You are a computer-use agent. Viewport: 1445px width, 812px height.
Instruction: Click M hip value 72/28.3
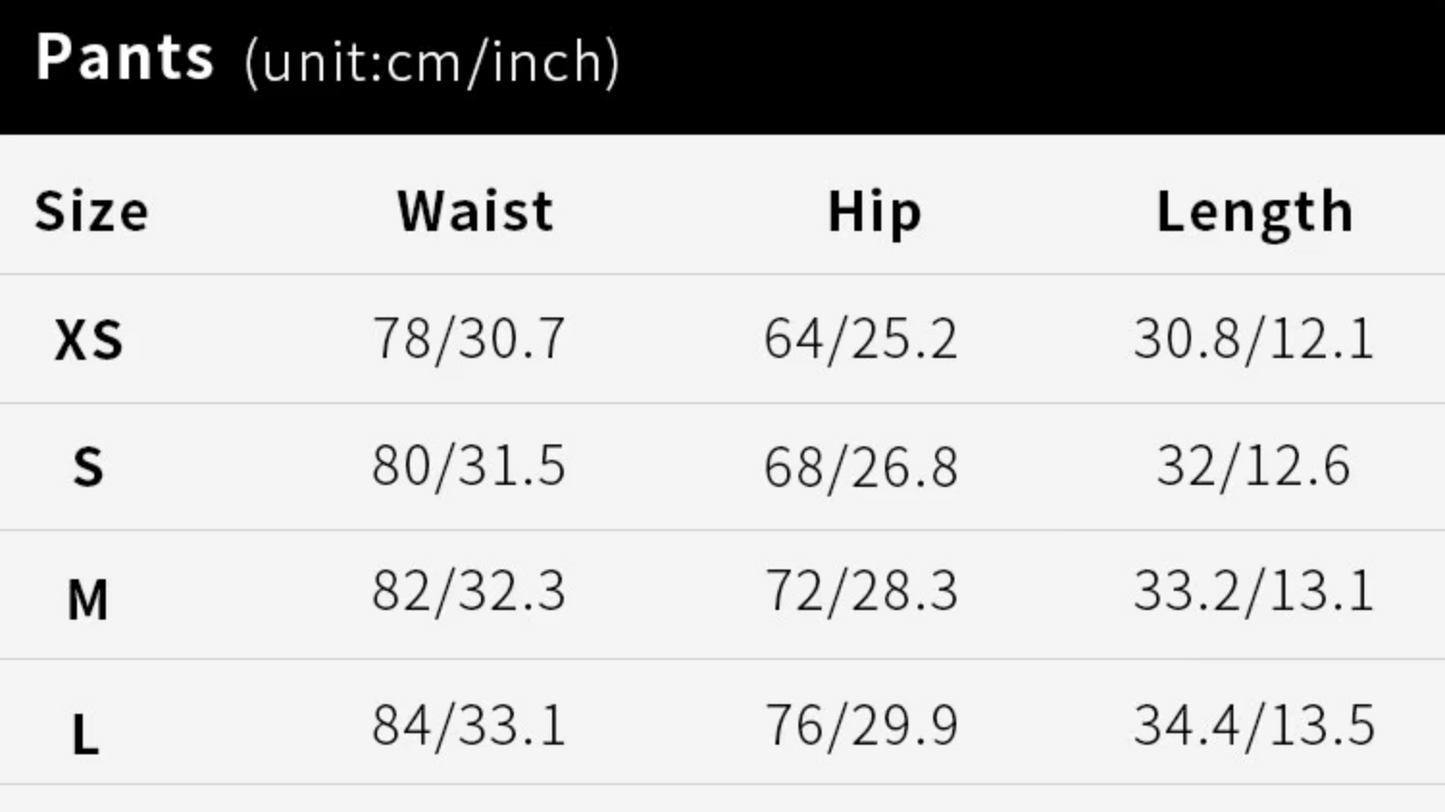click(861, 591)
